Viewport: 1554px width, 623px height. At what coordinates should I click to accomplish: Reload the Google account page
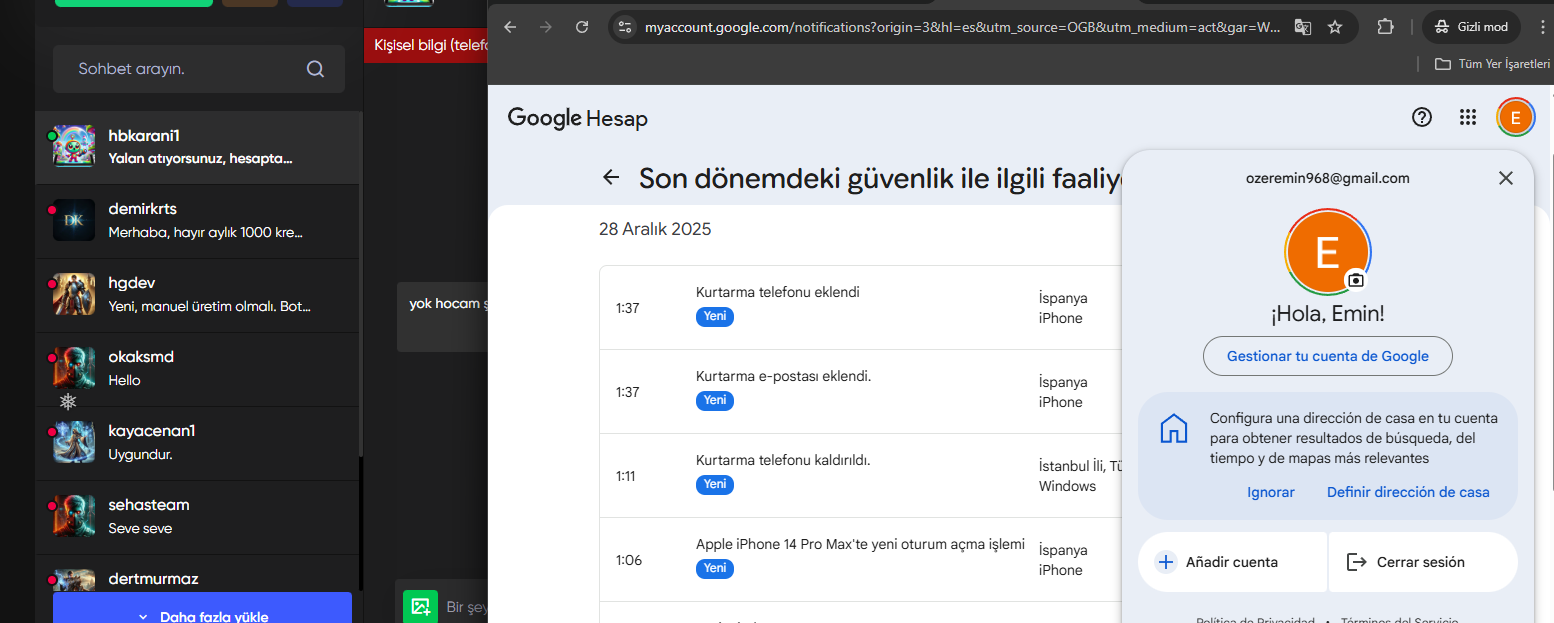582,27
